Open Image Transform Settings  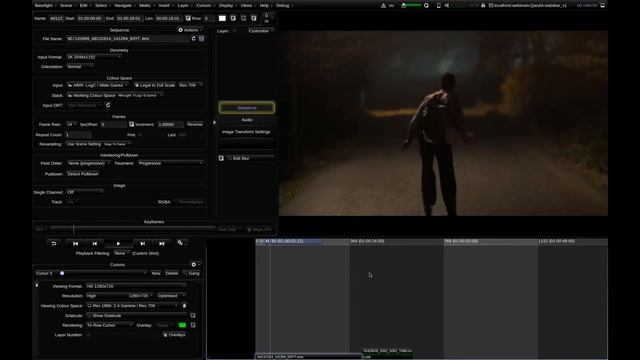[x=246, y=132]
